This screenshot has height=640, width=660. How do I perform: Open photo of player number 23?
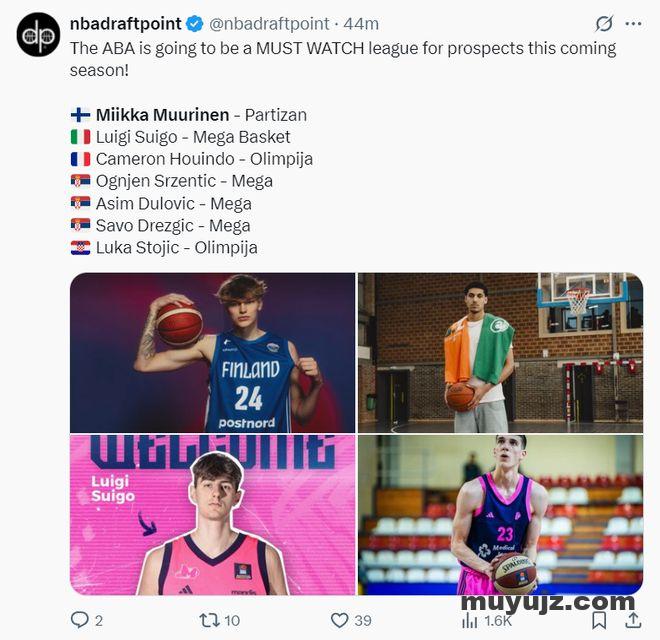coord(500,515)
